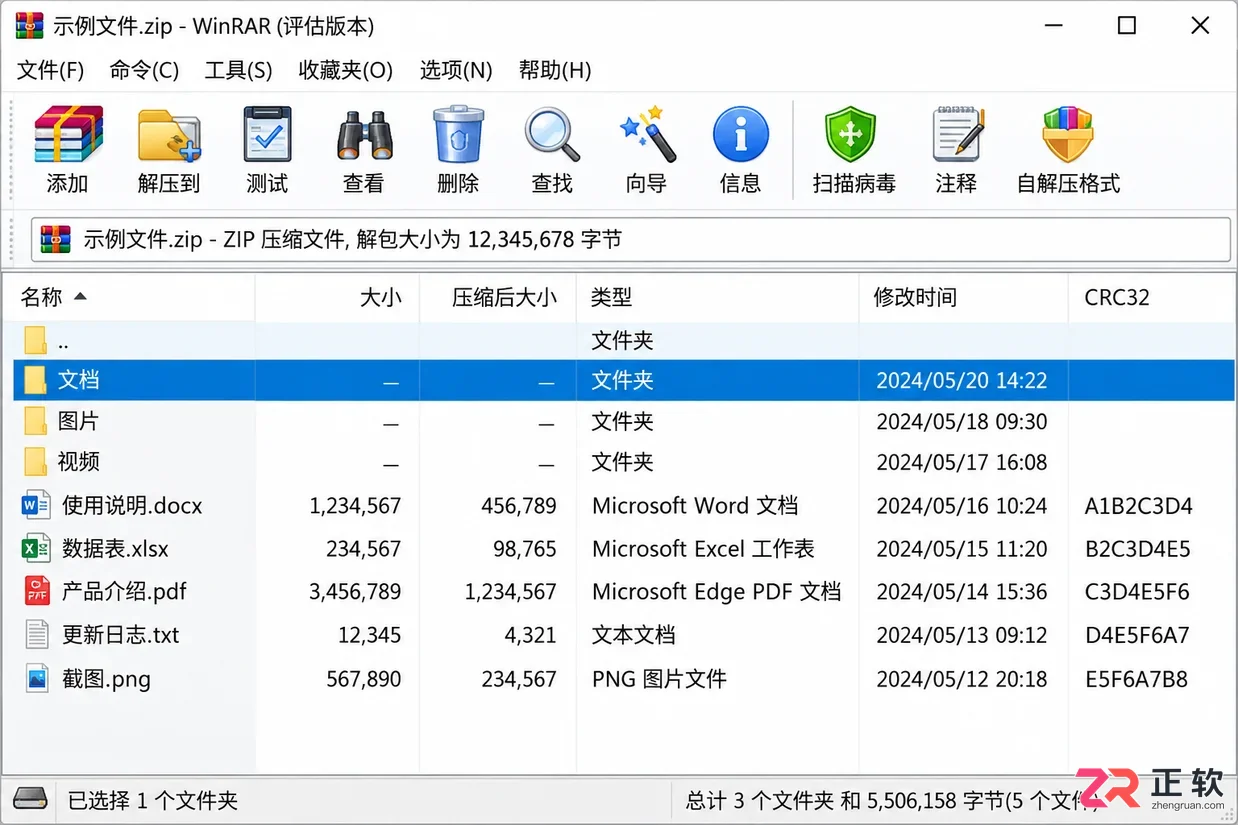Click type cell Microsoft Edge PDF 文档
Screen dimensions: 1238x825
pyautogui.click(x=716, y=592)
